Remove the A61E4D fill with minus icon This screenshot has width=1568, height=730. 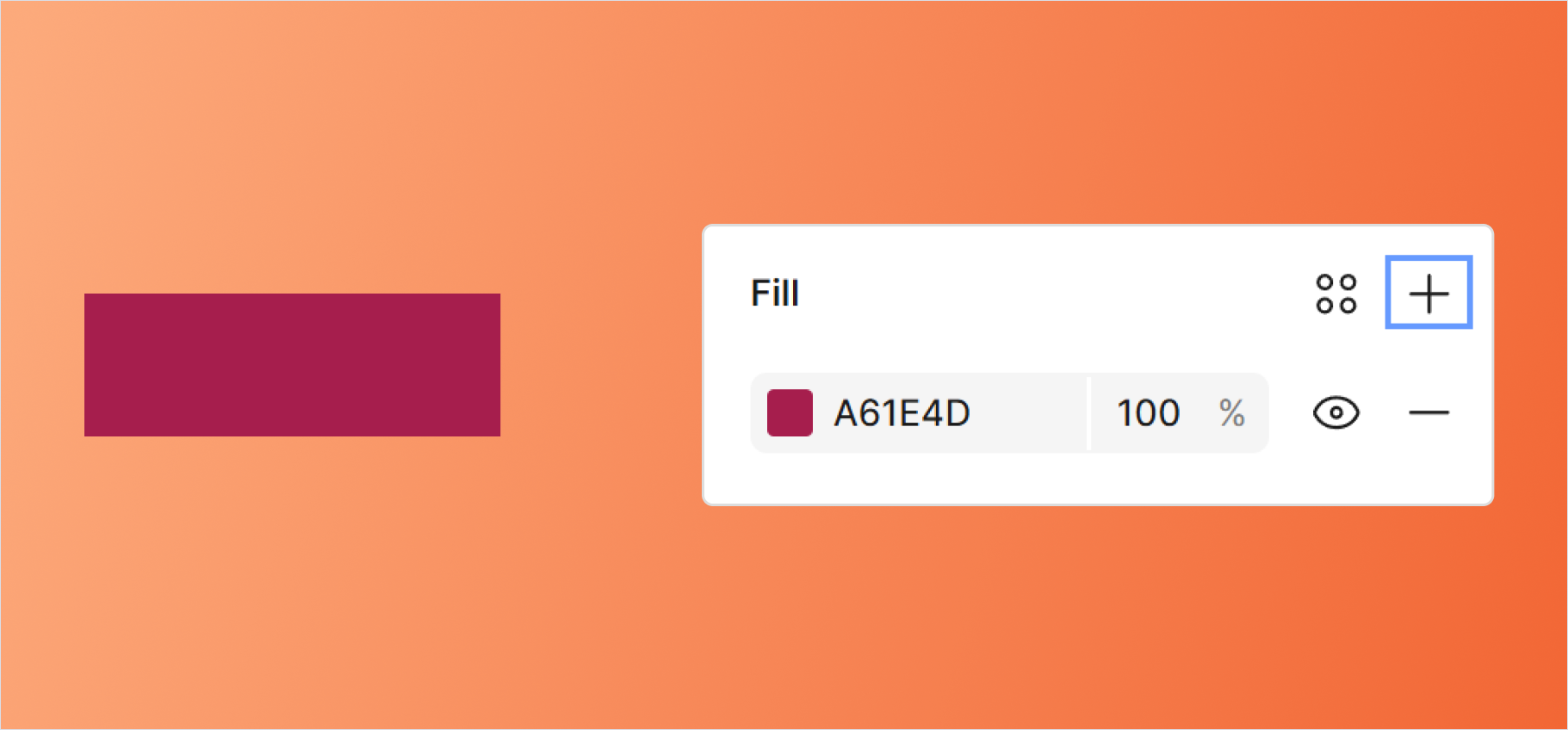1429,413
